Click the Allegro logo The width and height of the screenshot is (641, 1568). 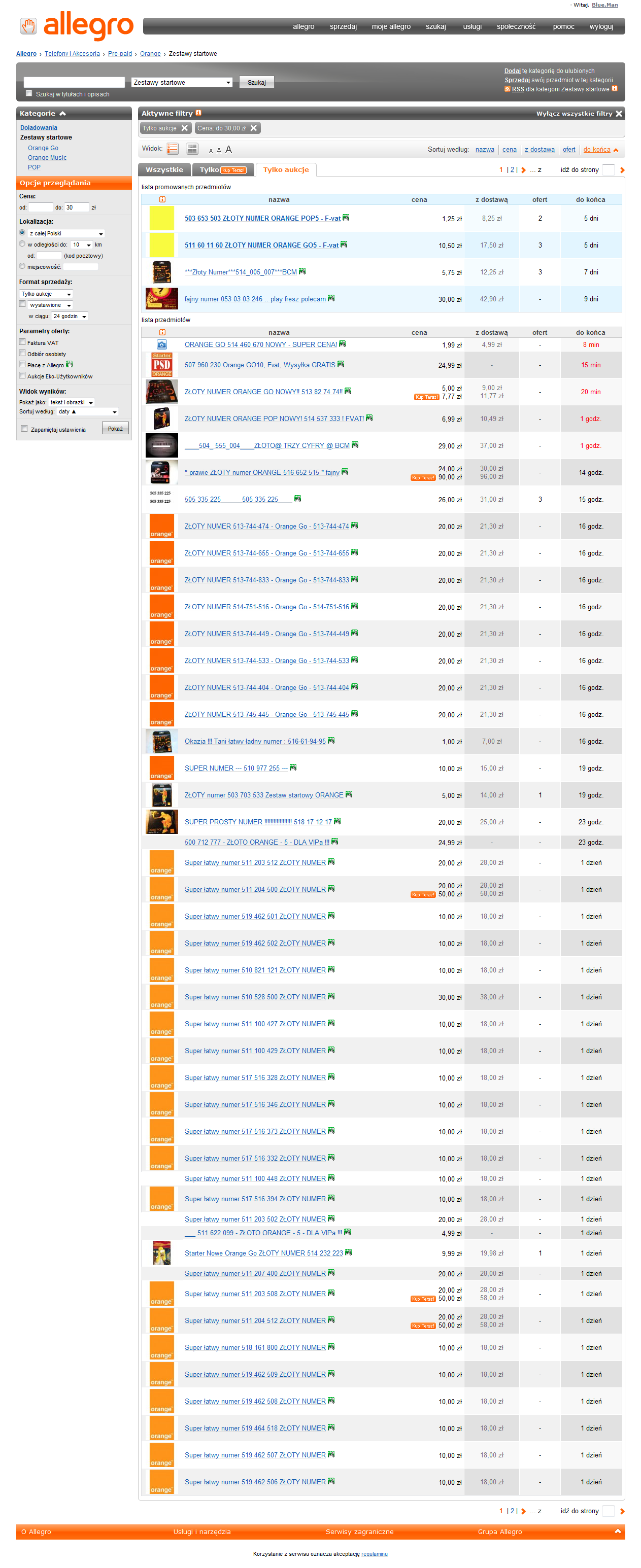[x=77, y=25]
